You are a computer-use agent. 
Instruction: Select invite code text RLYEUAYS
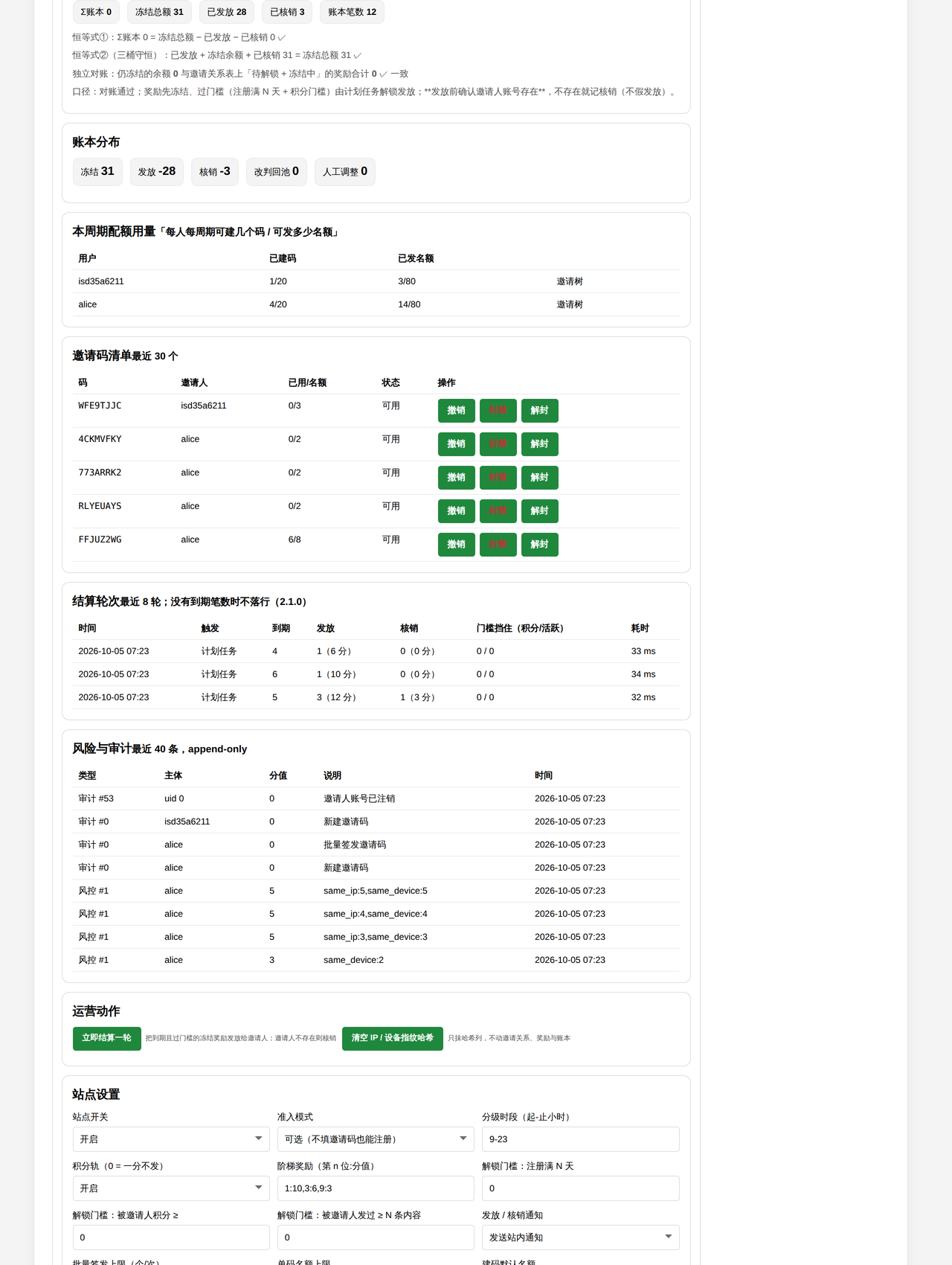pyautogui.click(x=100, y=506)
